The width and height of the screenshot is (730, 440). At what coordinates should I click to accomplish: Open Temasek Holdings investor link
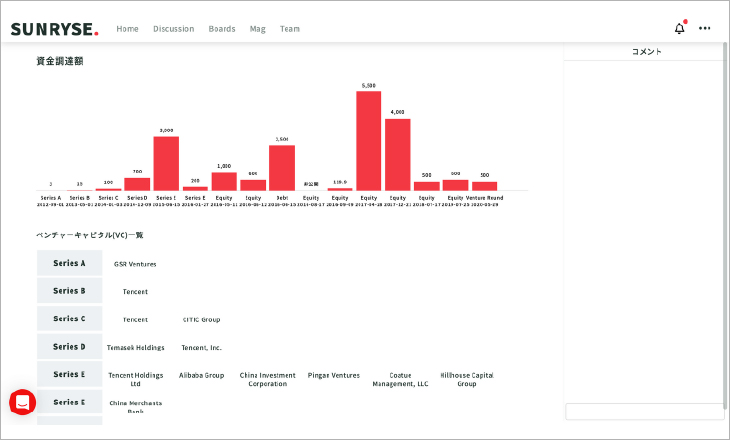click(x=135, y=347)
